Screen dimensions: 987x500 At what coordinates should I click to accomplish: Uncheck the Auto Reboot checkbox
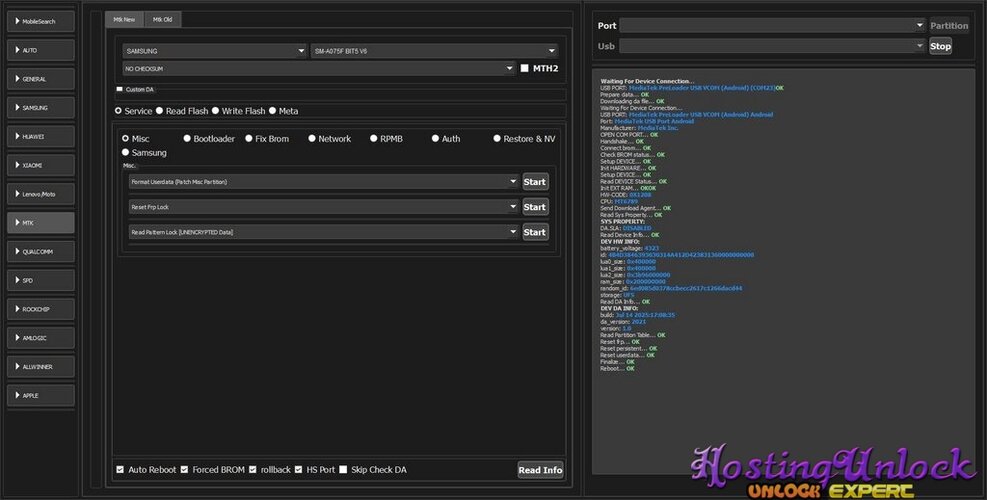[120, 470]
